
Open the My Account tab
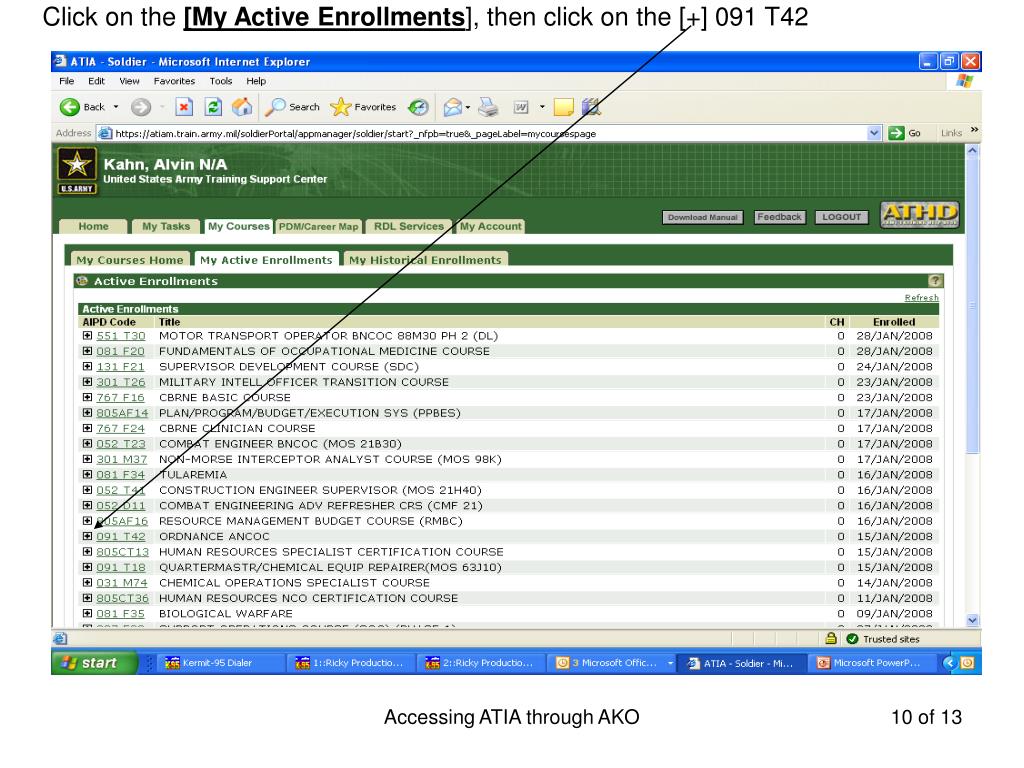tap(490, 226)
